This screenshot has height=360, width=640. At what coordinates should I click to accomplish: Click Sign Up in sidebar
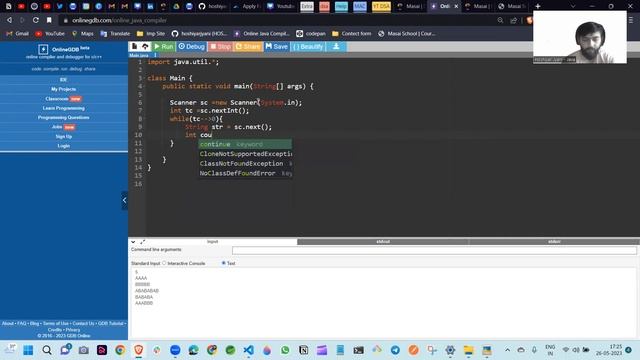coord(64,136)
